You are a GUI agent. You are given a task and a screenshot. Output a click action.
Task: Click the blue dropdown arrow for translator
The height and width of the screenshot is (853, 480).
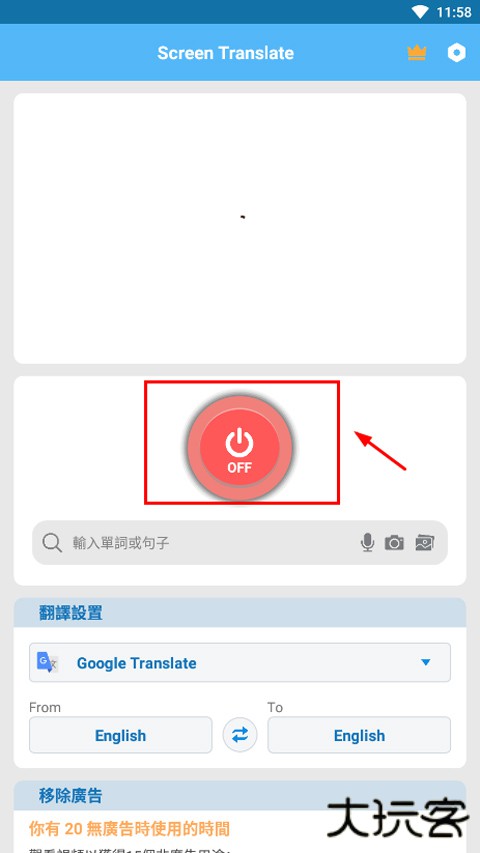426,663
